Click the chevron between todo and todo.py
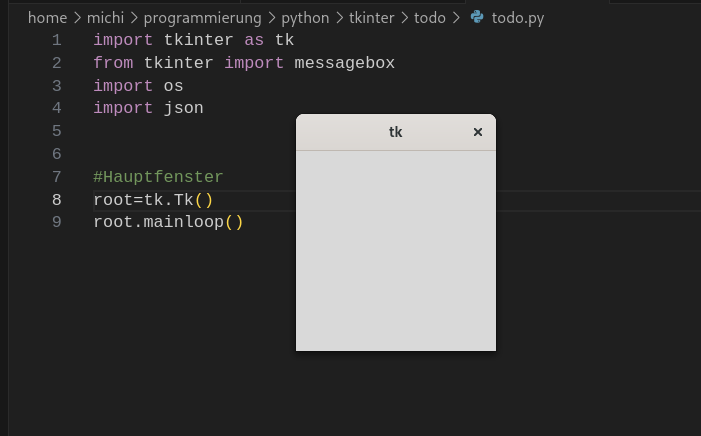 coord(456,18)
